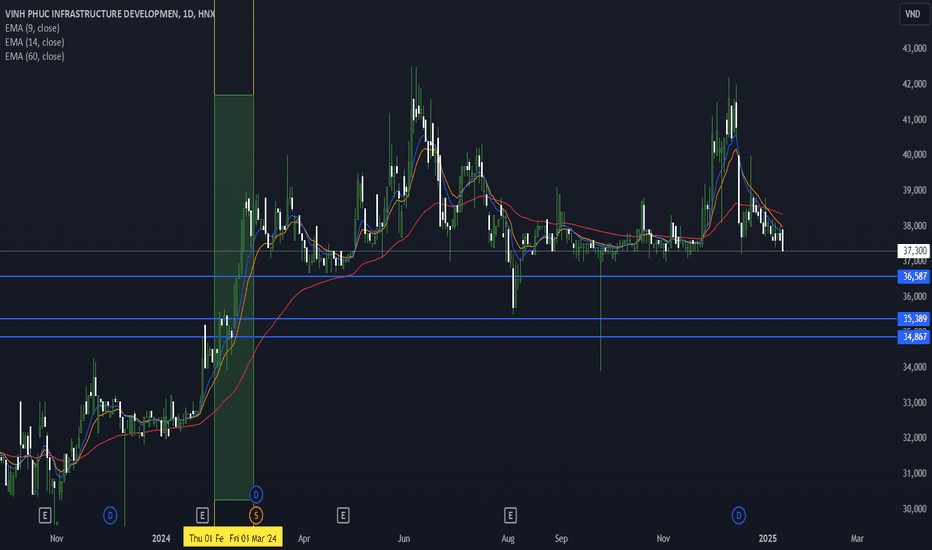Click the leftmost D dividend marker
Viewport: 932px width, 550px height.
click(110, 516)
